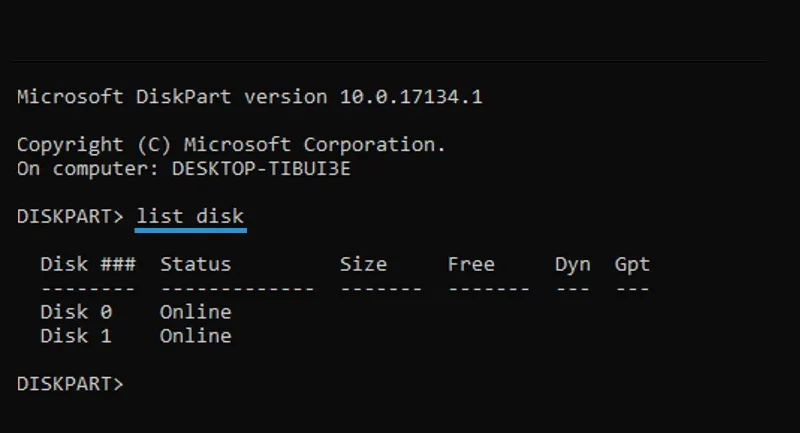The image size is (800, 433).
Task: Click the 'Microsoft DiskPart version' text
Action: pos(172,97)
